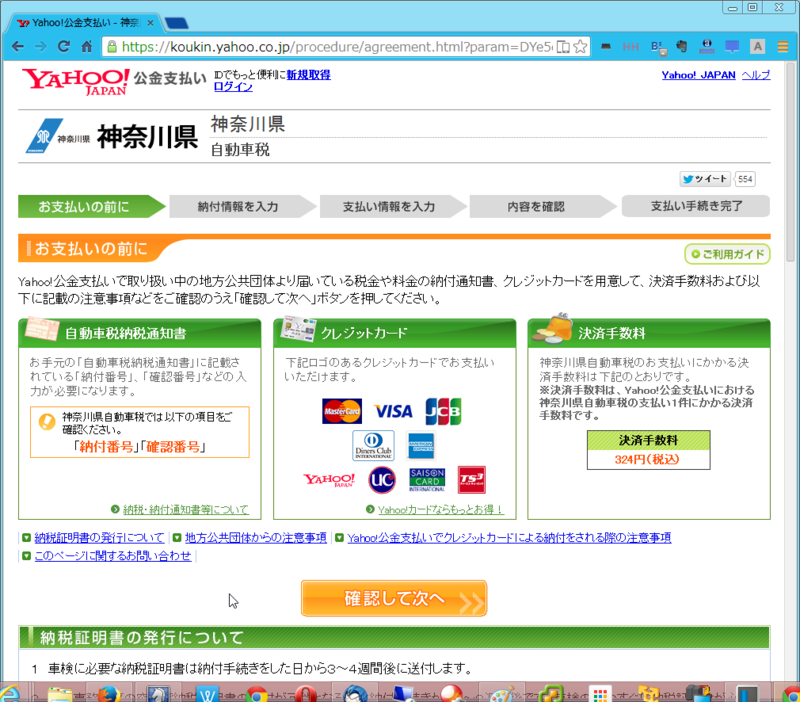This screenshot has width=800, height=702.
Task: Open the browser home page
Action: [x=87, y=47]
